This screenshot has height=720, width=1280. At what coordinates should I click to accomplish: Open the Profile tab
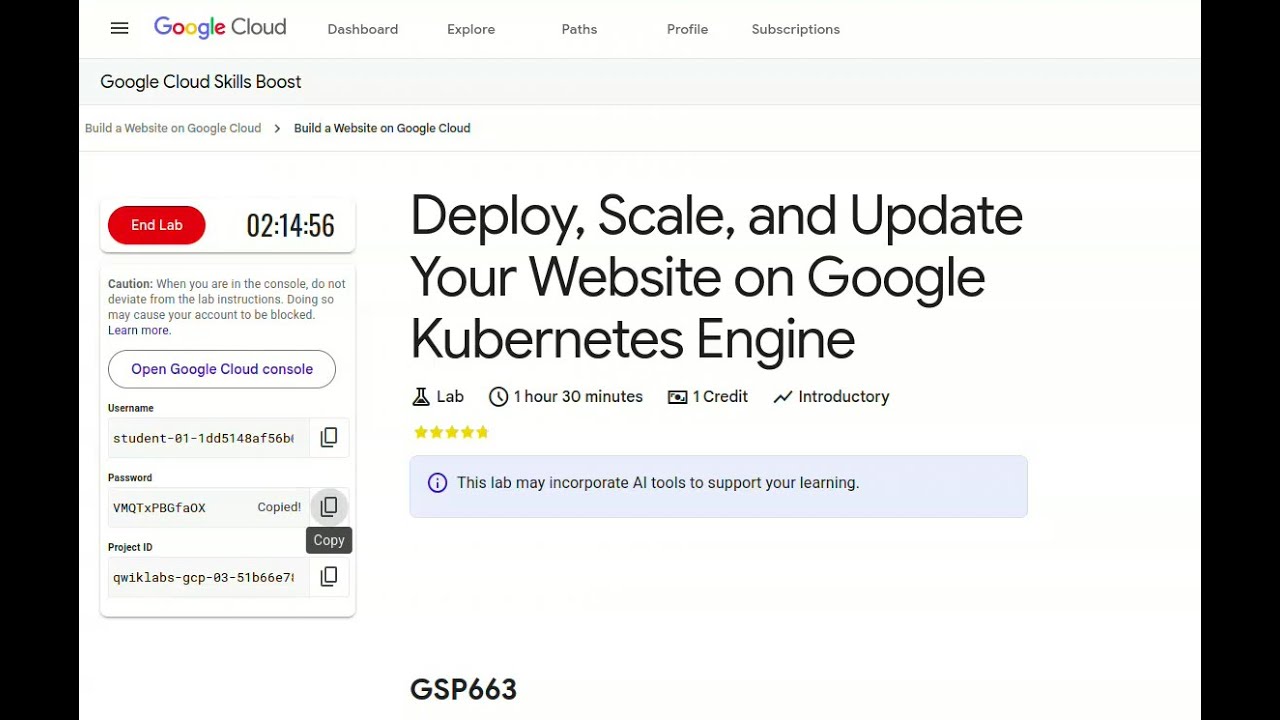687,29
